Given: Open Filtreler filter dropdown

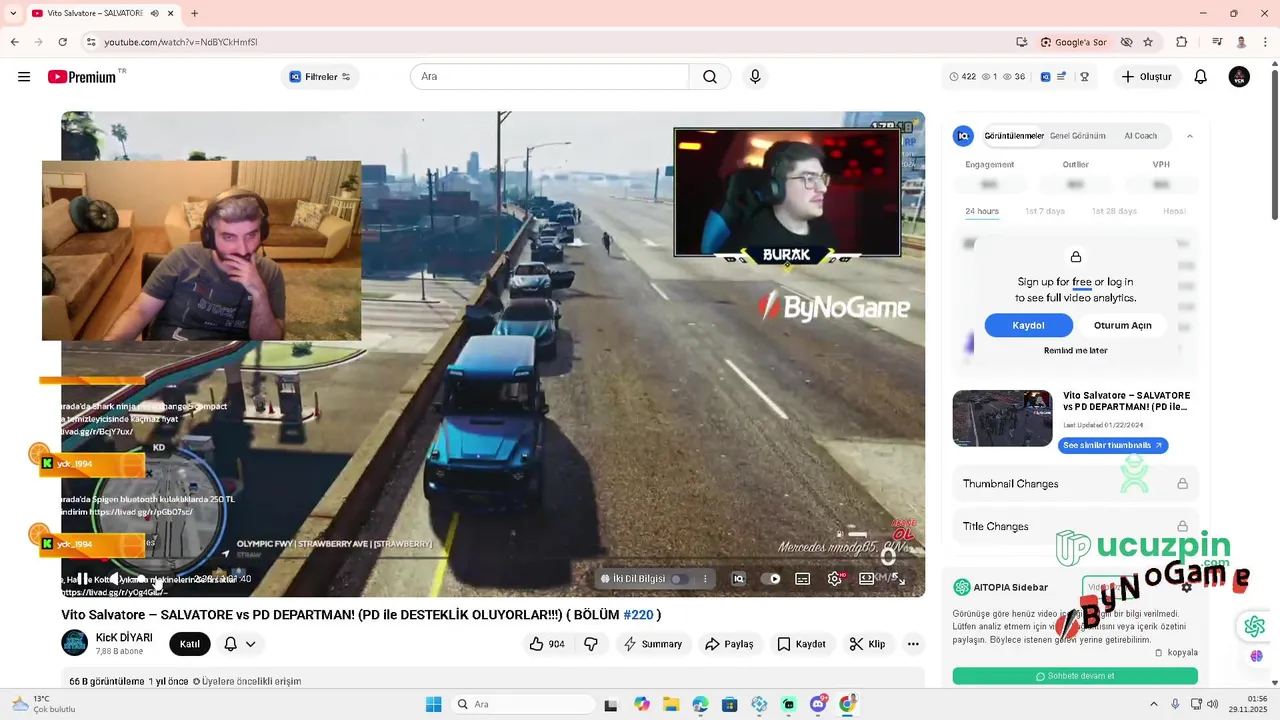Looking at the screenshot, I should (x=320, y=77).
